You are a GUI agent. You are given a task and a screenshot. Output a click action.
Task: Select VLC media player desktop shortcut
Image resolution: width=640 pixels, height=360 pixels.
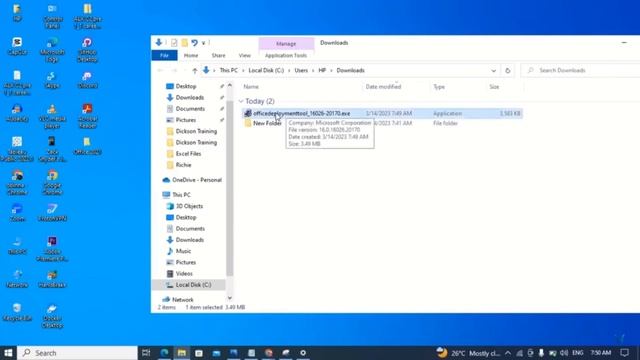point(52,116)
